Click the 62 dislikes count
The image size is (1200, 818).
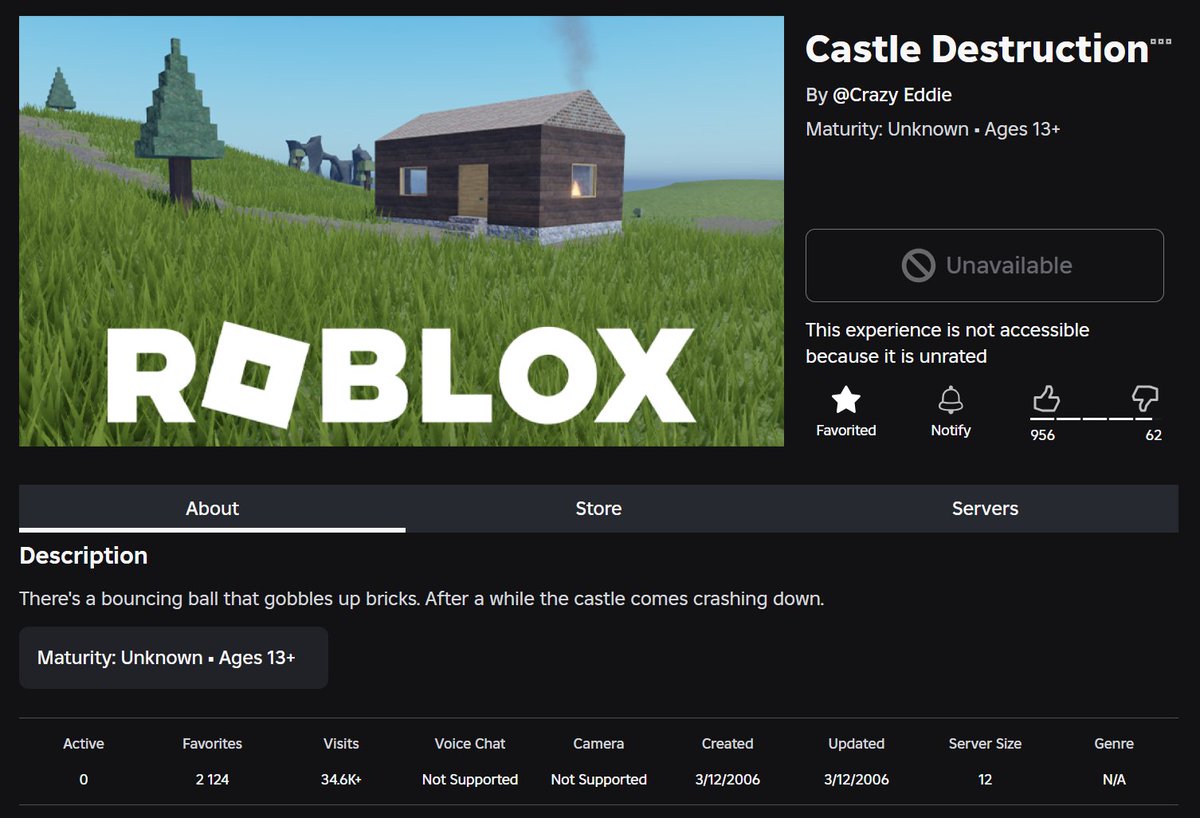click(1154, 435)
